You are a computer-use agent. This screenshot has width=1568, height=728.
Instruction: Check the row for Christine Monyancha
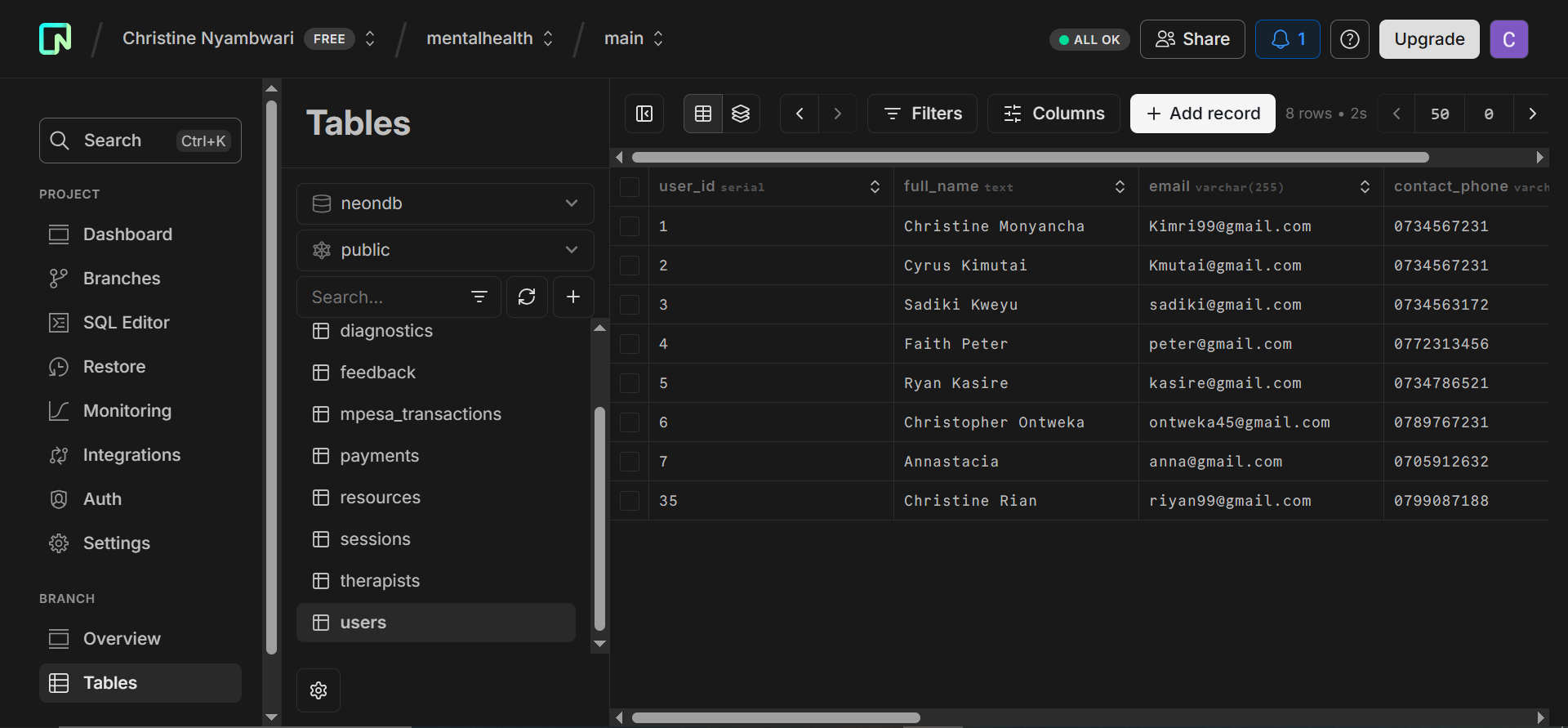coord(630,226)
